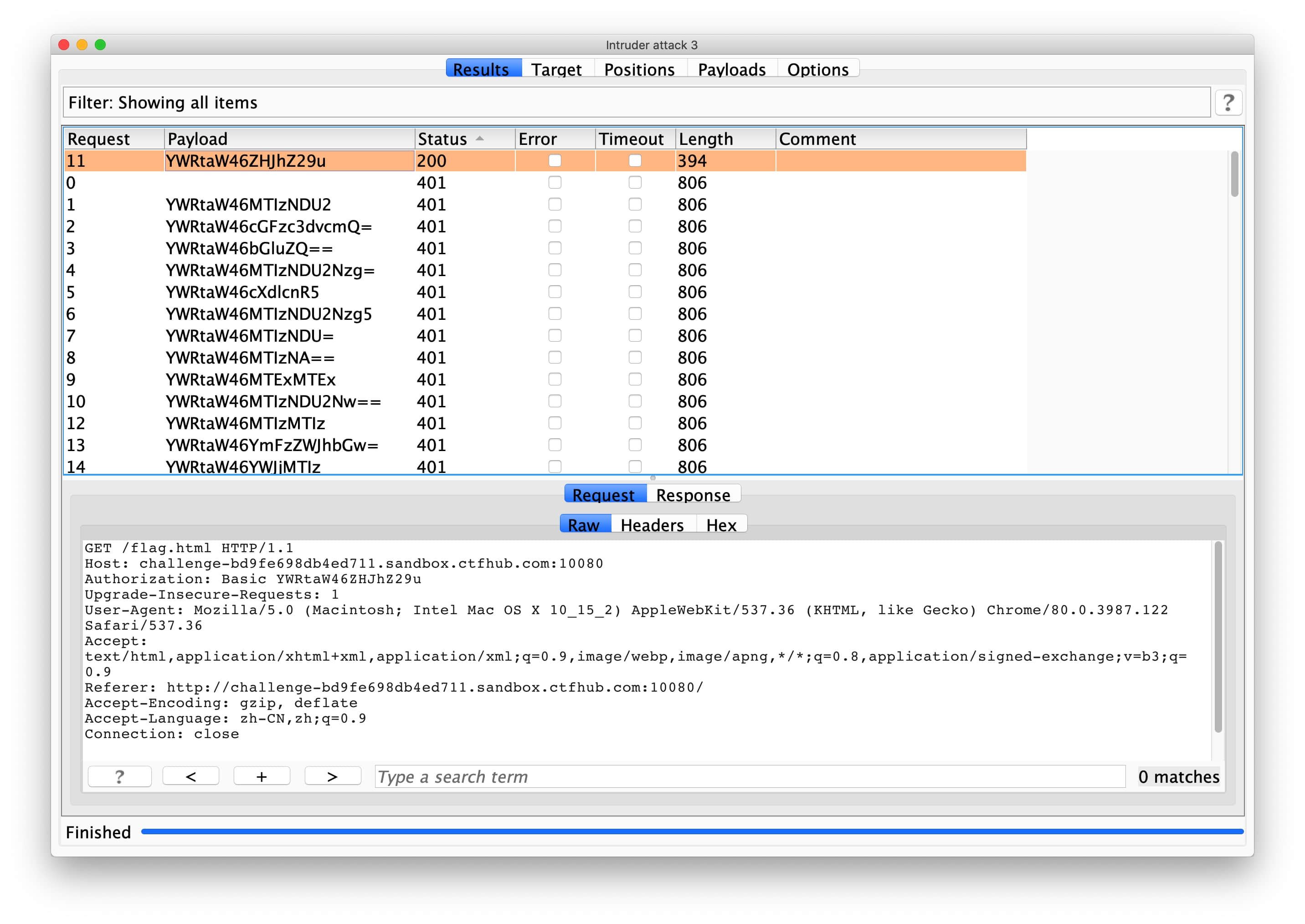1305x924 pixels.
Task: Open the Response tab
Action: pyautogui.click(x=692, y=494)
